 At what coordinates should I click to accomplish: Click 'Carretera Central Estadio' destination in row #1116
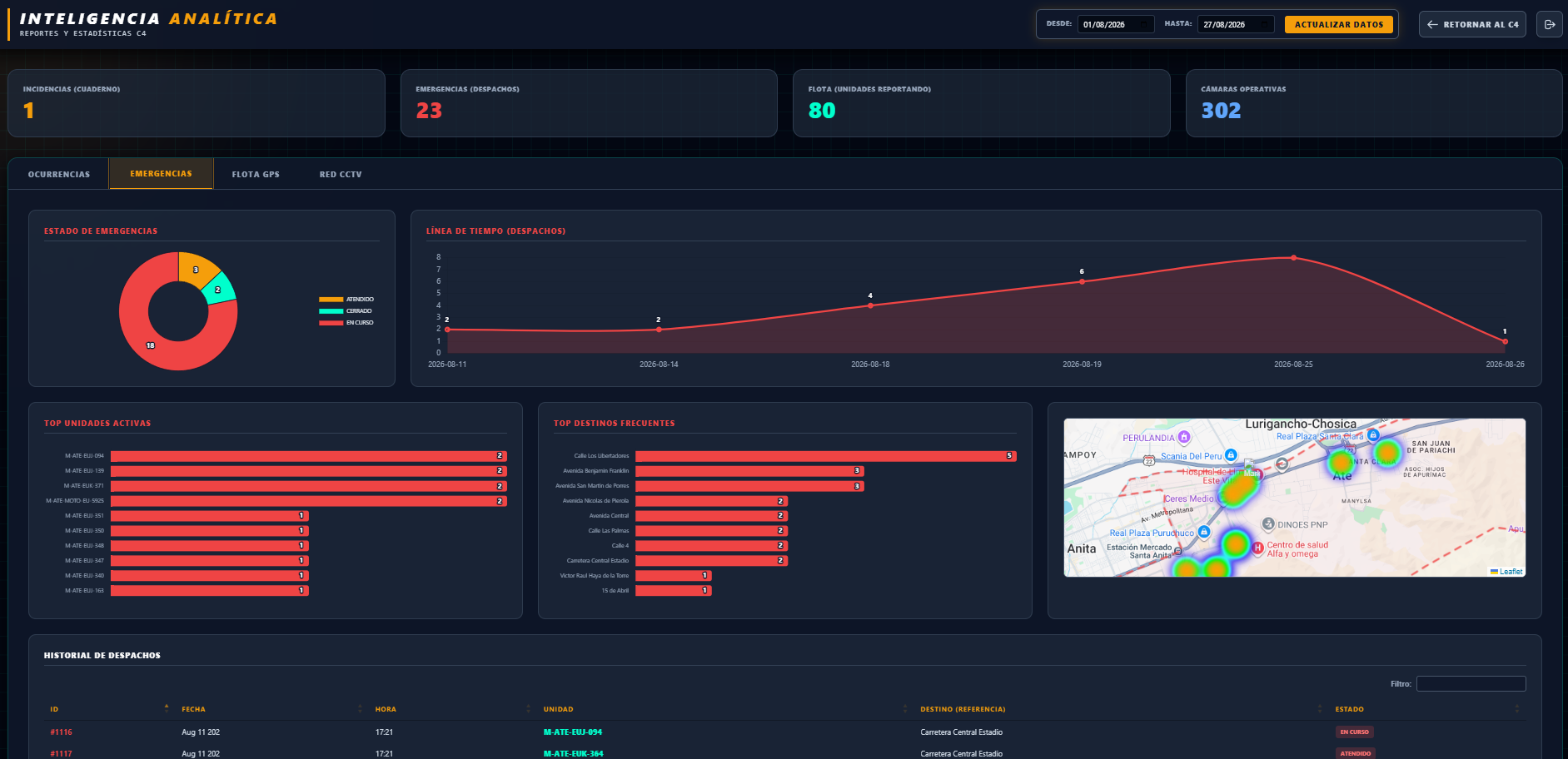[x=961, y=732]
